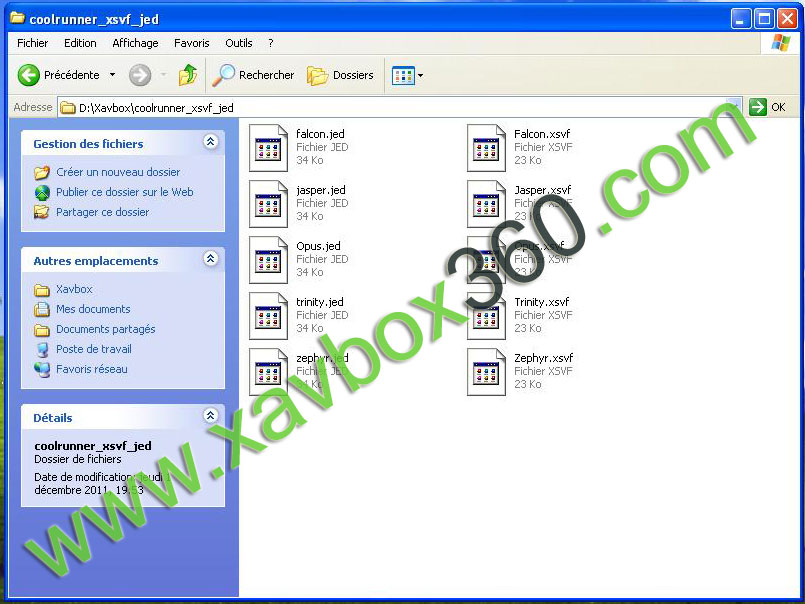Select the Opus.jed file name
The width and height of the screenshot is (805, 604).
[318, 246]
